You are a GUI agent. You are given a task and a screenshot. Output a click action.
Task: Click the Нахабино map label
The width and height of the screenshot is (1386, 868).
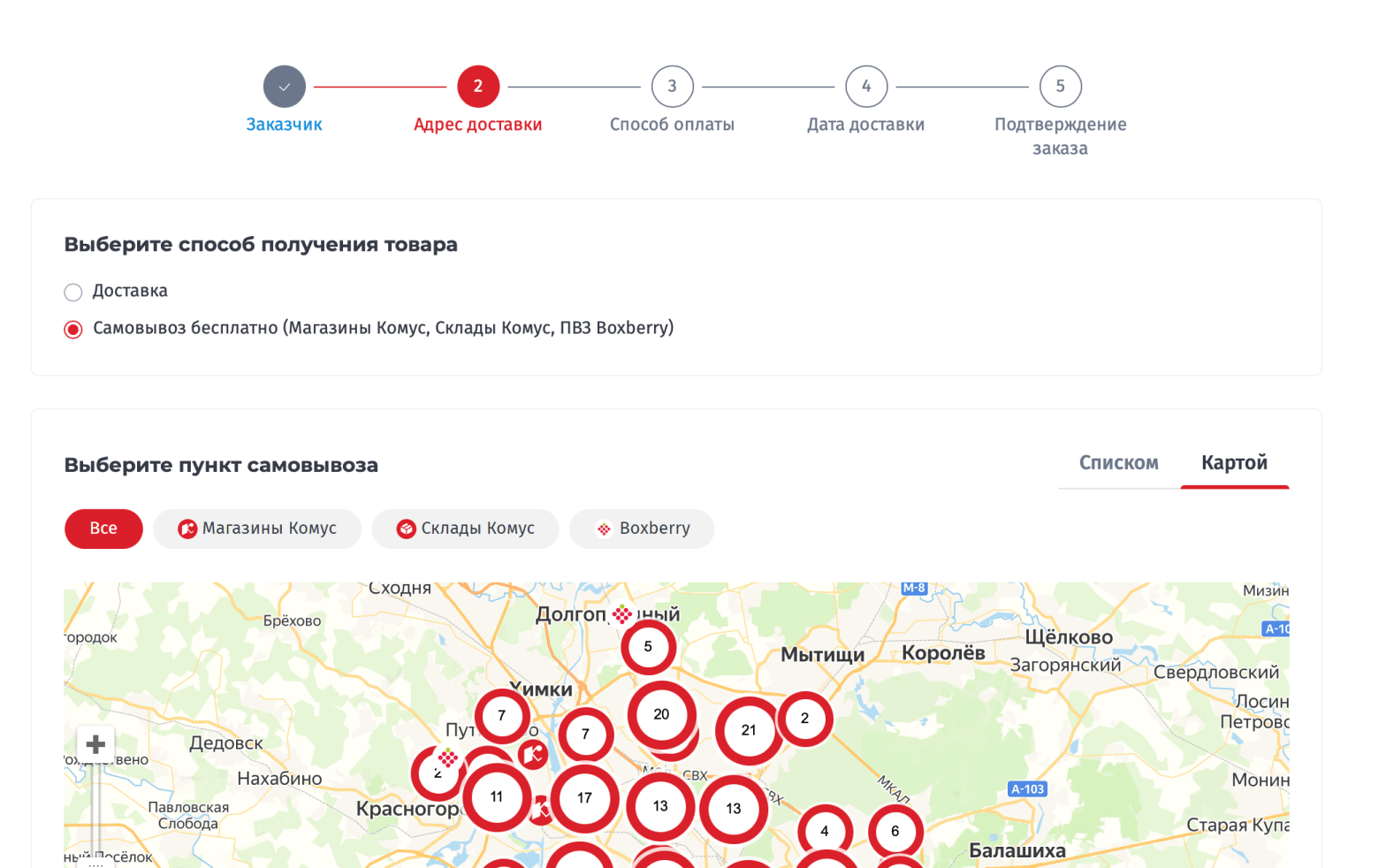click(279, 779)
